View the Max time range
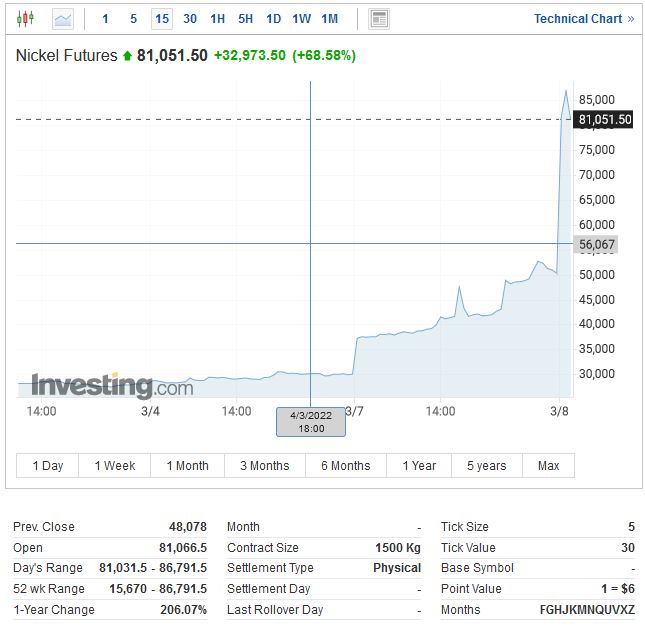 point(548,466)
